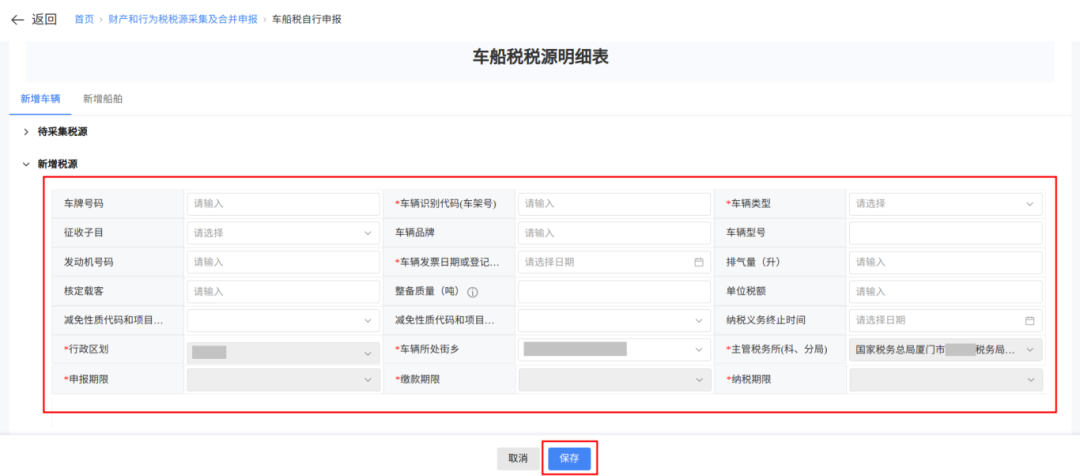Open the 车辆所处街乡 dropdown

click(614, 350)
